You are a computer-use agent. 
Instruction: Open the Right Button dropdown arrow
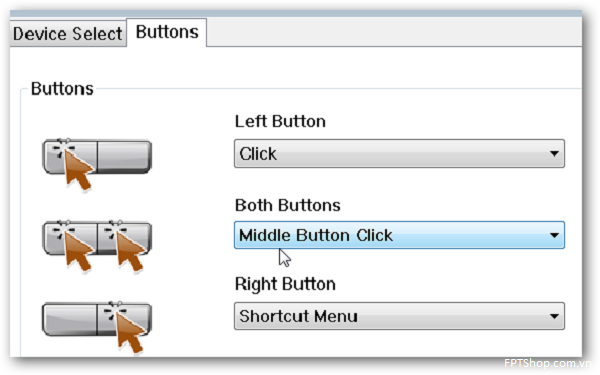click(554, 316)
